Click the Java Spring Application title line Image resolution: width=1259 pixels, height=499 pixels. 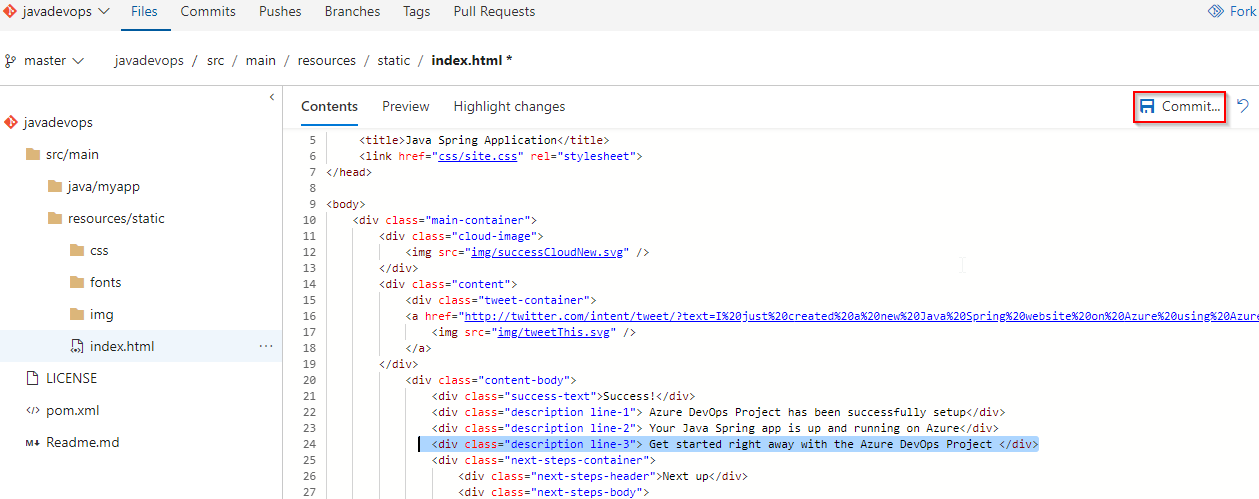click(484, 140)
